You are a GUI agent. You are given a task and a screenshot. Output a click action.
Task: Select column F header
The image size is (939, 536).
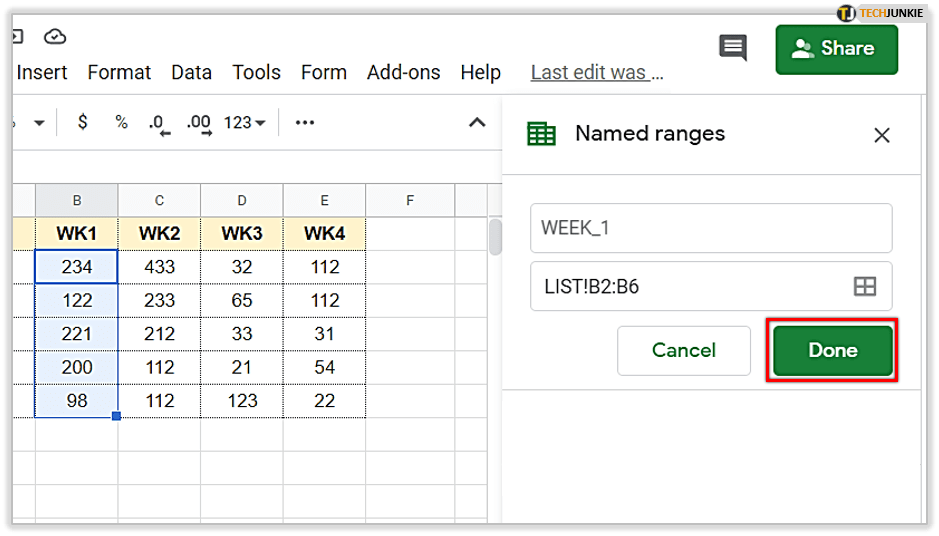pyautogui.click(x=409, y=200)
